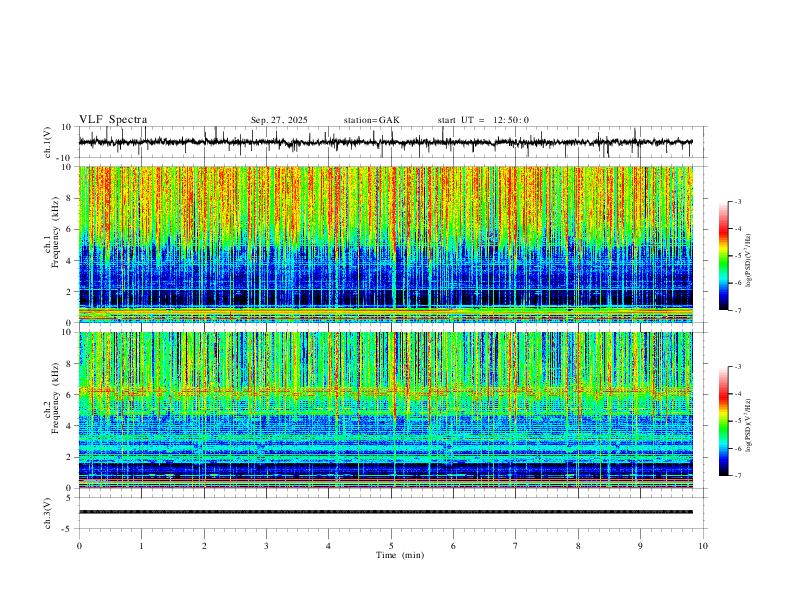Image resolution: width=792 pixels, height=612 pixels.
Task: Click the "-5" tick on lower colorbar
Action: [x=738, y=421]
